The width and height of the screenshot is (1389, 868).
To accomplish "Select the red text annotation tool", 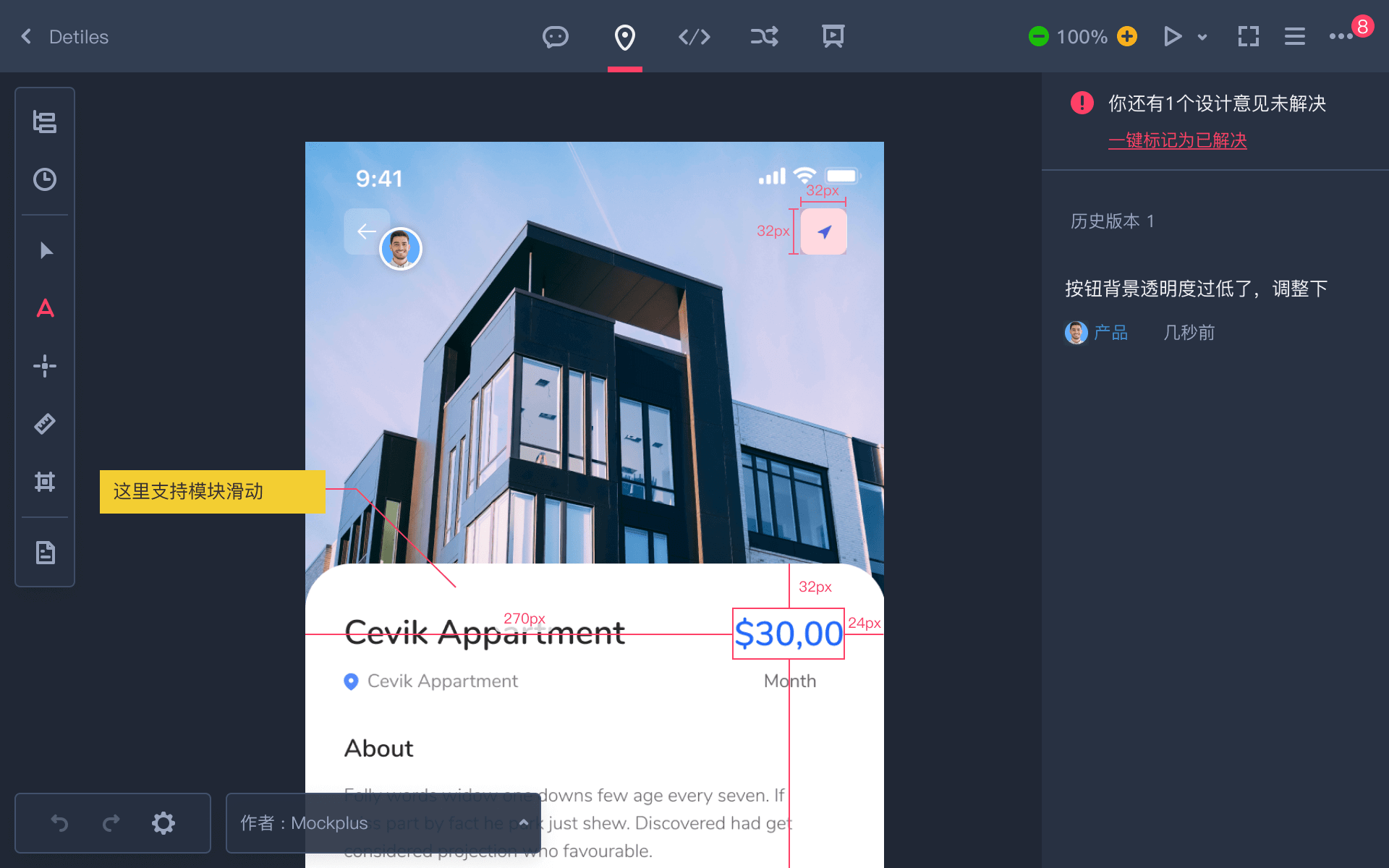I will [45, 308].
